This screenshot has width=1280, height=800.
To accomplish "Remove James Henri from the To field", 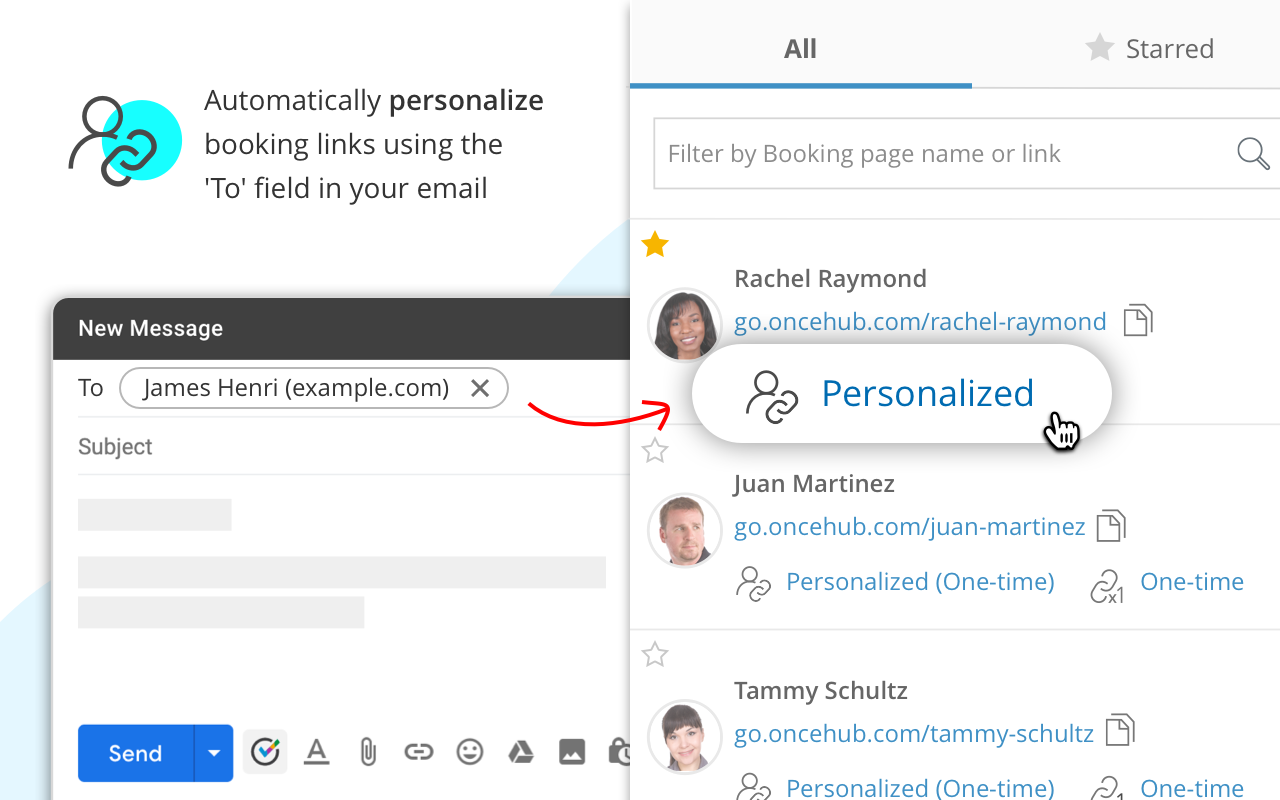I will 479,388.
